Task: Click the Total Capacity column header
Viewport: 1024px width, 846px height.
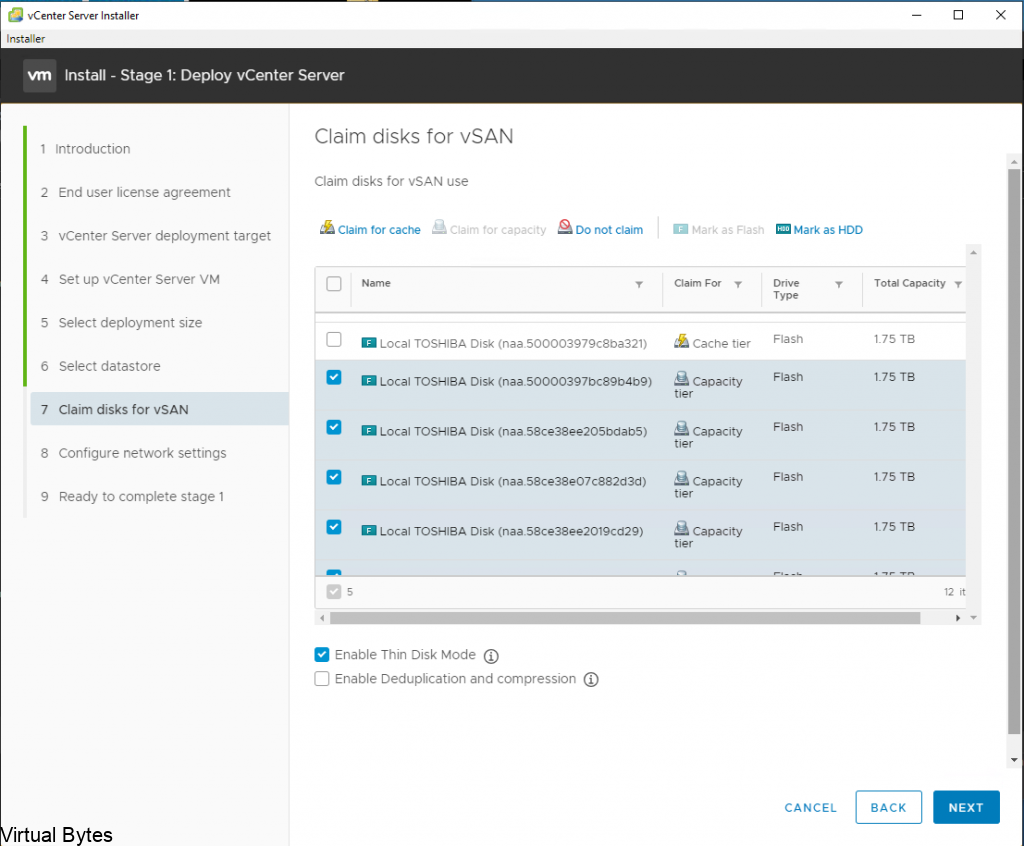Action: point(910,284)
